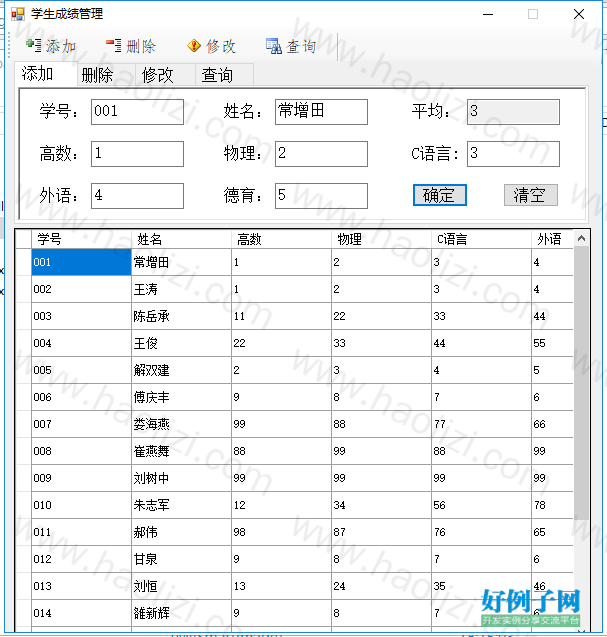Image resolution: width=607 pixels, height=637 pixels.
Task: Click the 修改 toolbar icon
Action: pos(194,46)
